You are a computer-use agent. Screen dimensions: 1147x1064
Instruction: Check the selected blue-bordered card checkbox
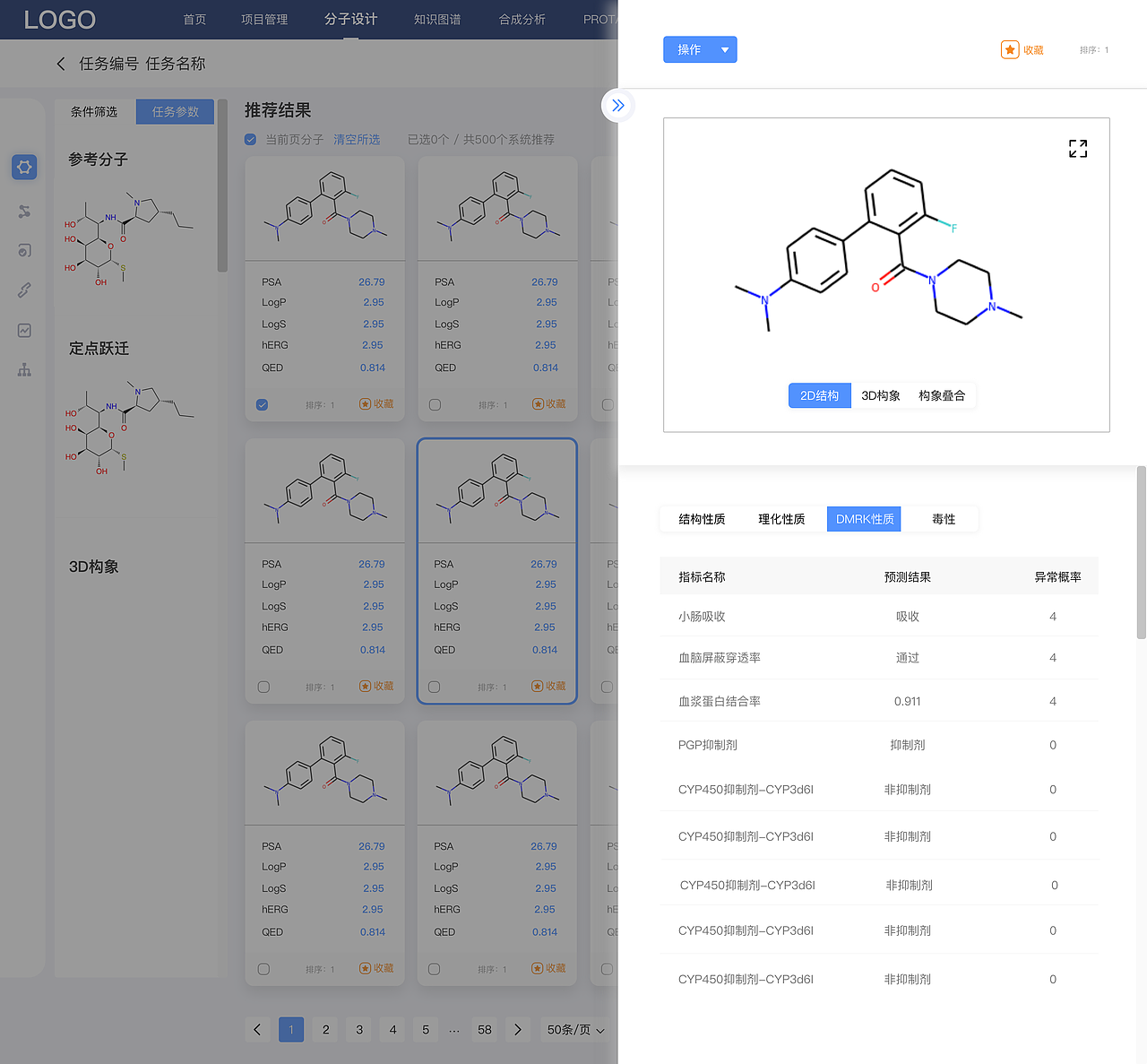(435, 688)
